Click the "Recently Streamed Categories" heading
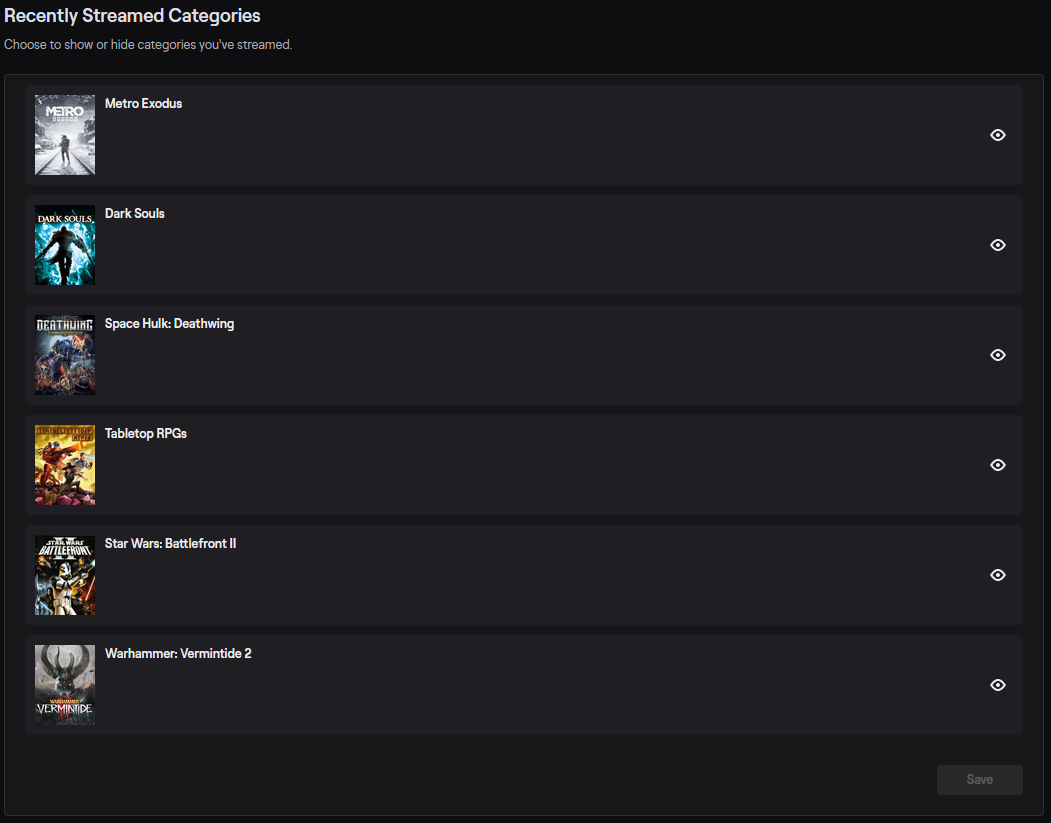Image resolution: width=1051 pixels, height=823 pixels. (132, 15)
